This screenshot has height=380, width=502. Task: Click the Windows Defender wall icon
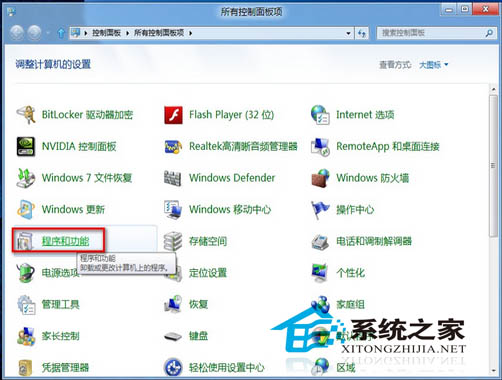(x=173, y=178)
